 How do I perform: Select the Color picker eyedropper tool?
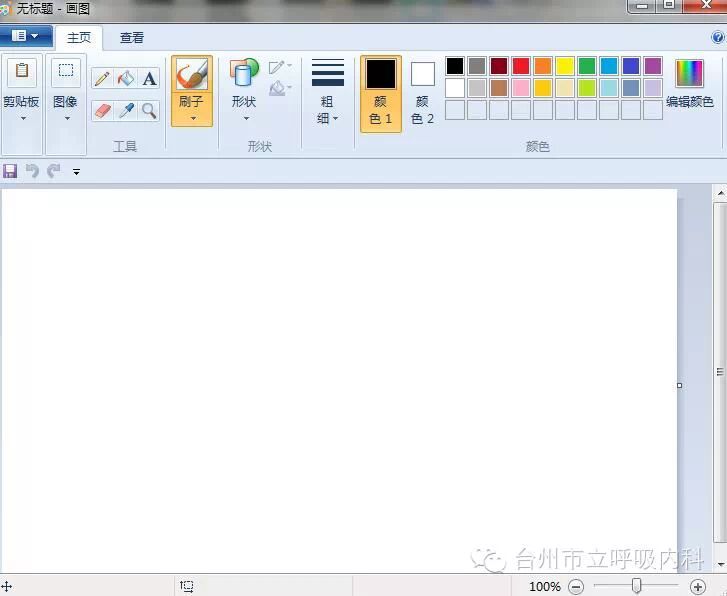[126, 111]
